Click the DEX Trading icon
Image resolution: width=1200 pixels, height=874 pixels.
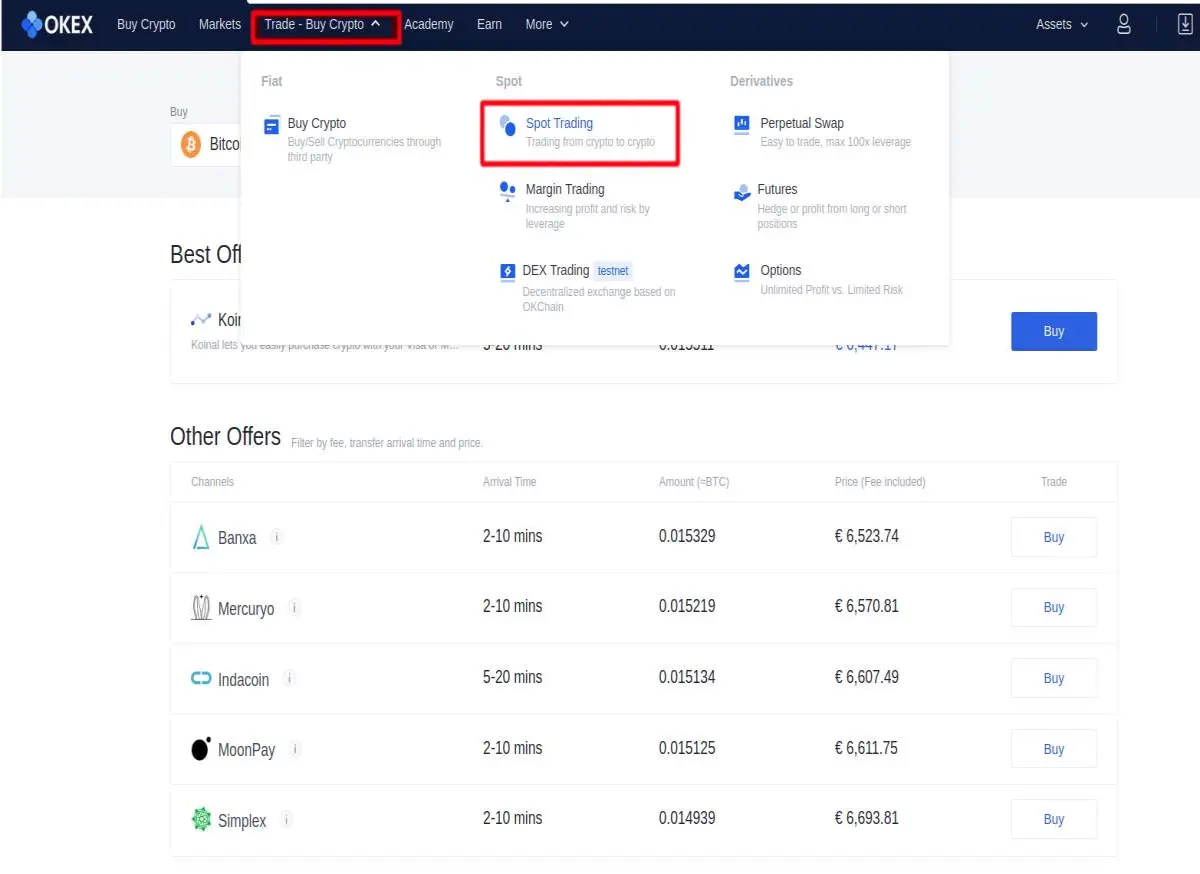(x=507, y=272)
